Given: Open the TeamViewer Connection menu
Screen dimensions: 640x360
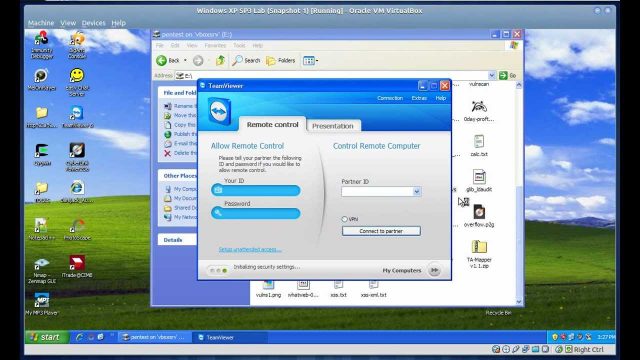Looking at the screenshot, I should [390, 98].
